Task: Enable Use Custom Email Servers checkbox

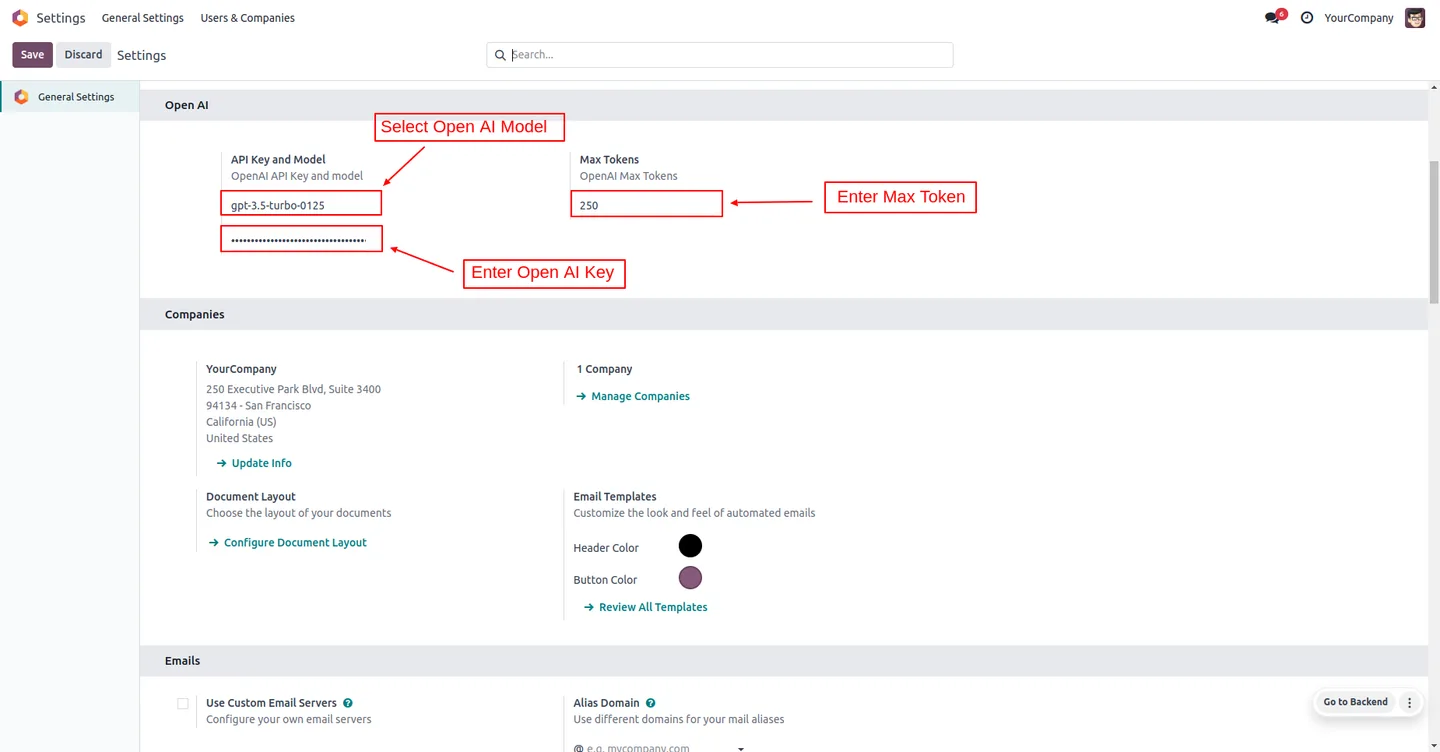Action: (x=183, y=704)
